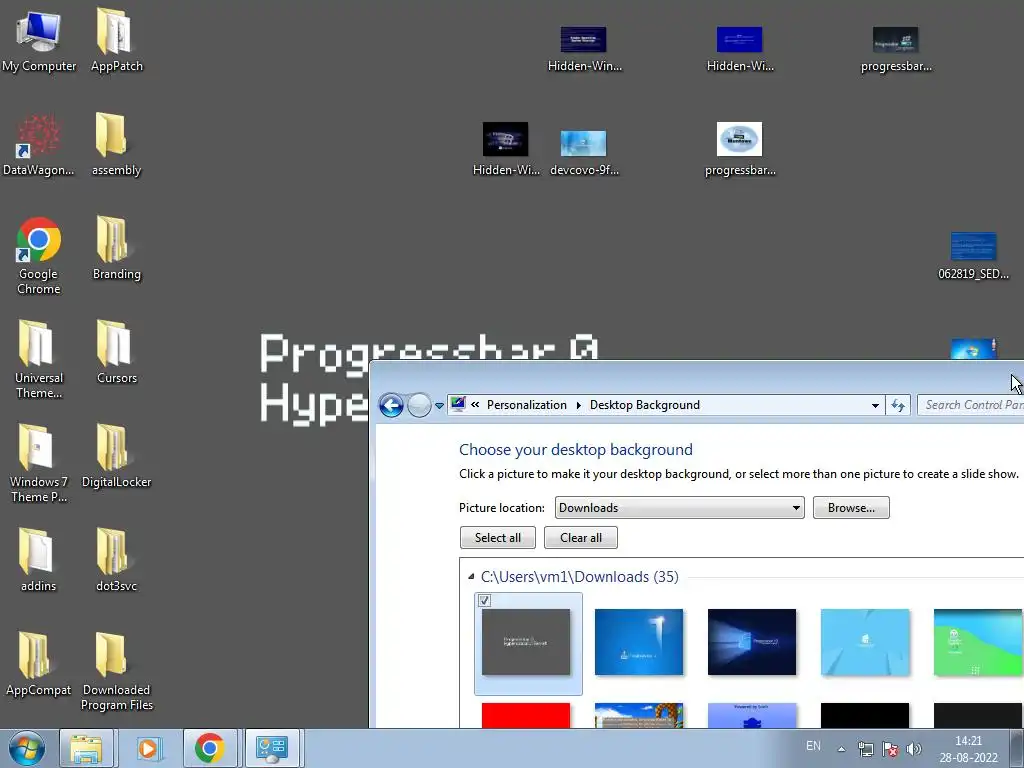Select the 062819_SED... desktop file

coord(973,255)
